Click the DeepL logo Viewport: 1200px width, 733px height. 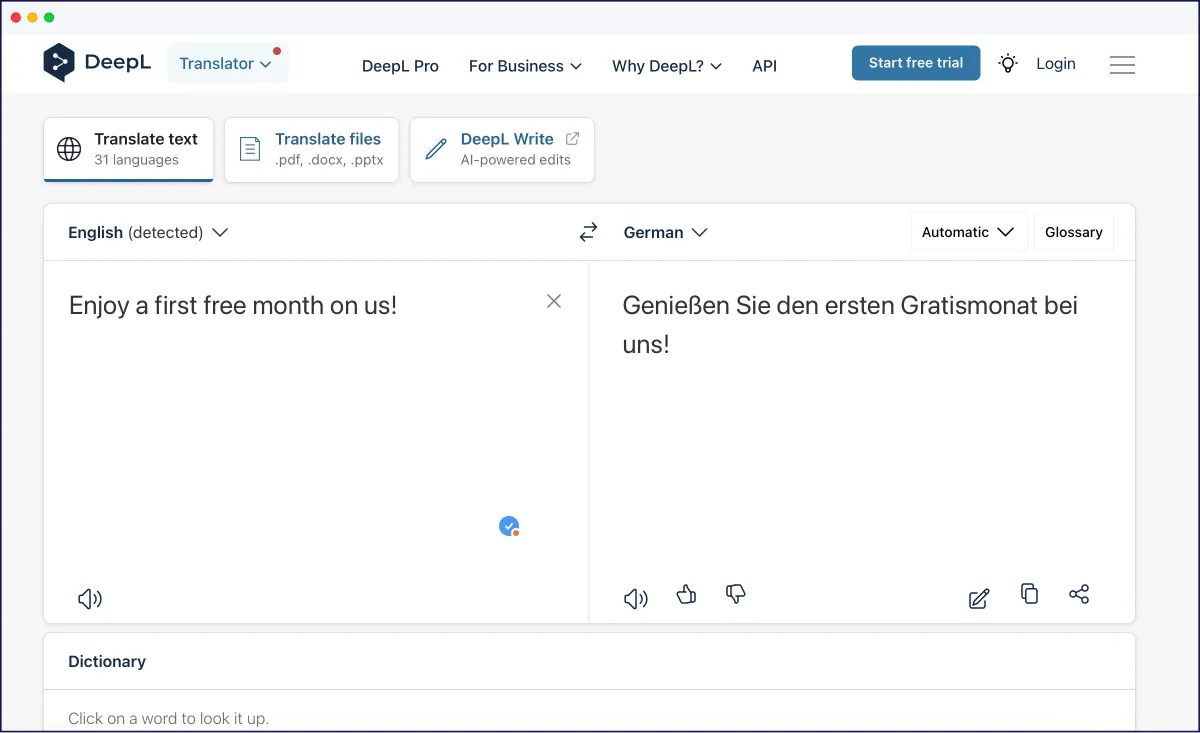97,62
